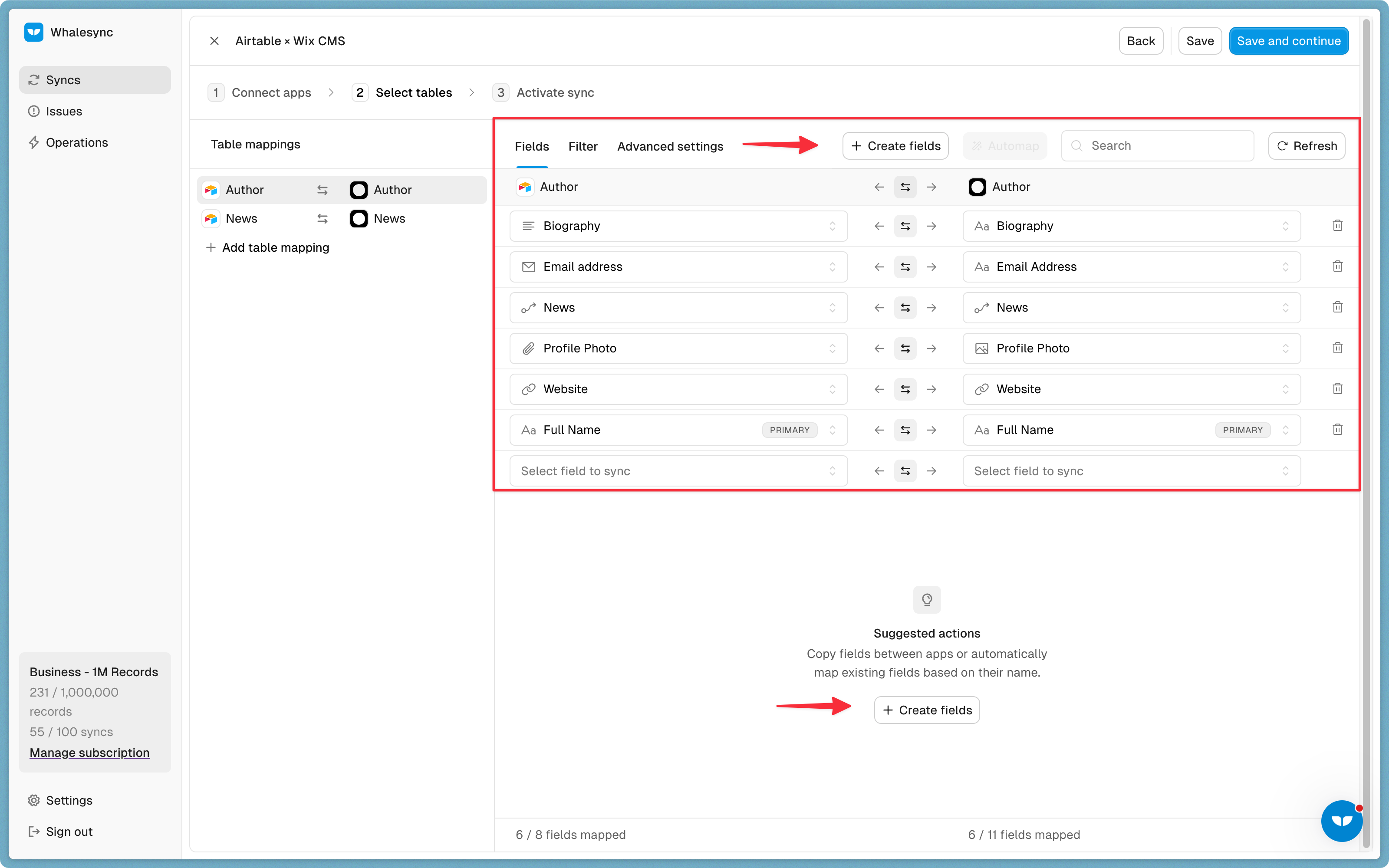This screenshot has height=868, width=1389.
Task: Open Manage subscription link
Action: click(89, 753)
